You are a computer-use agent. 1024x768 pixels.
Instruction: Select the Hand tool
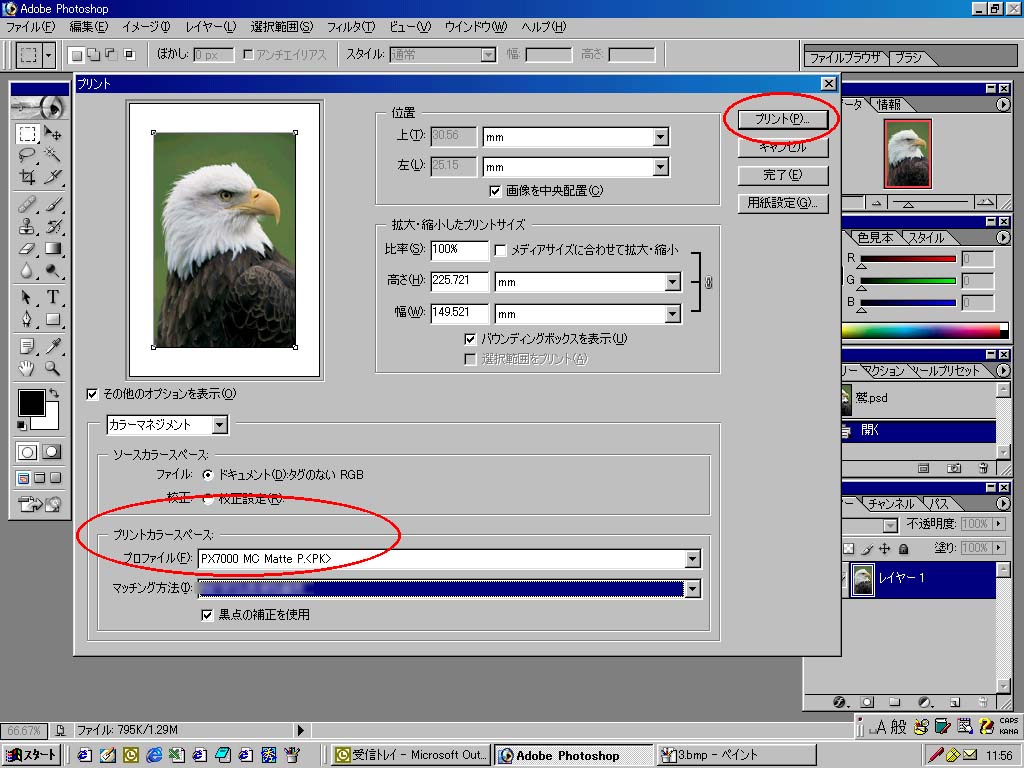pyautogui.click(x=27, y=369)
